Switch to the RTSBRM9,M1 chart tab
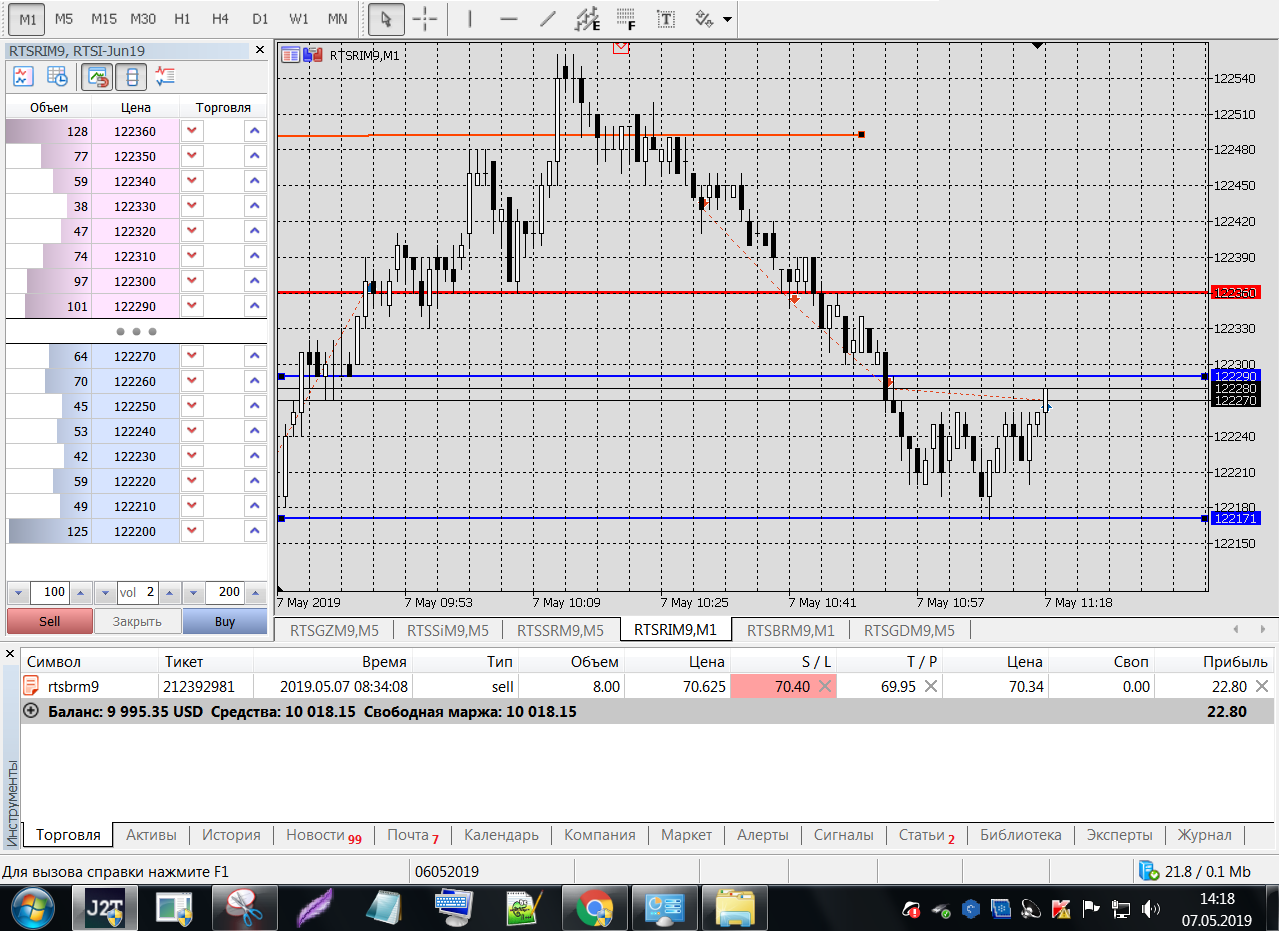 point(790,630)
